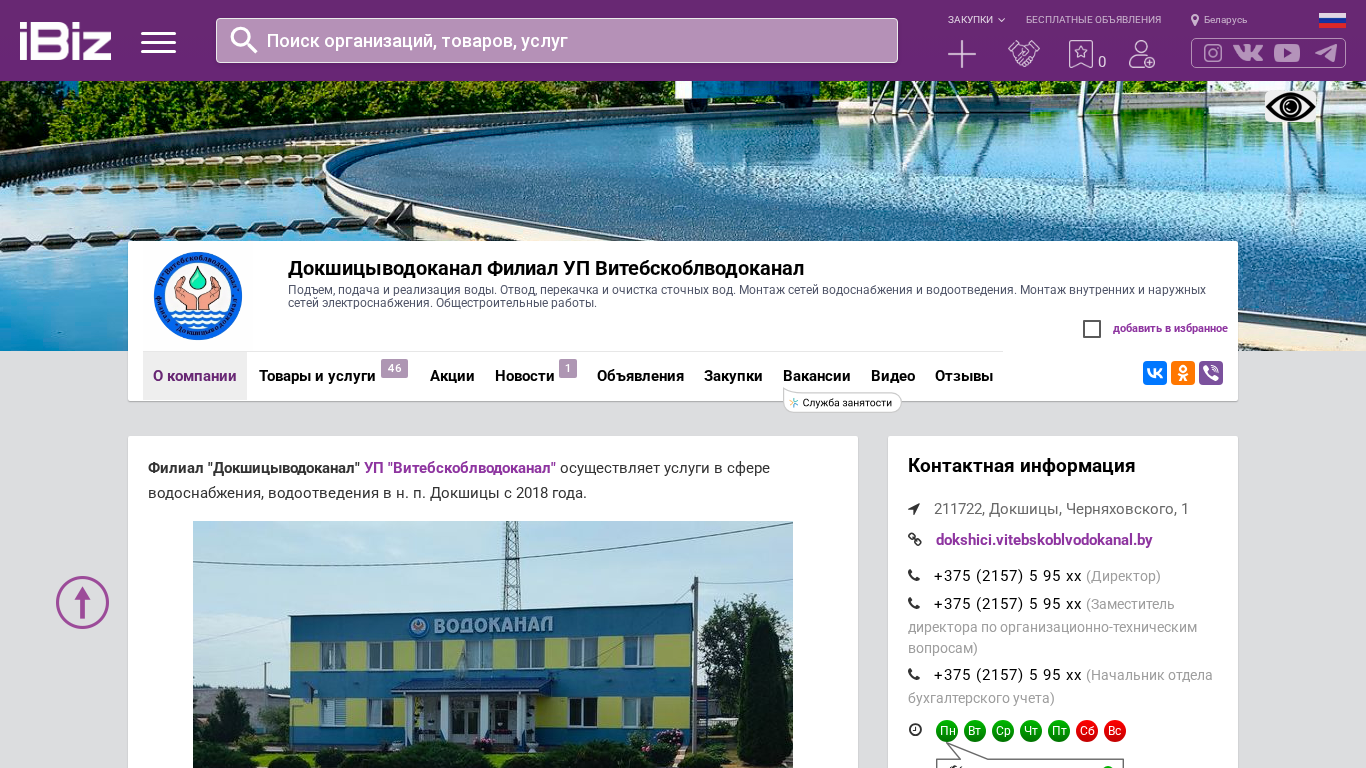Click the search magnifier icon
This screenshot has width=1366, height=768.
pyautogui.click(x=244, y=40)
